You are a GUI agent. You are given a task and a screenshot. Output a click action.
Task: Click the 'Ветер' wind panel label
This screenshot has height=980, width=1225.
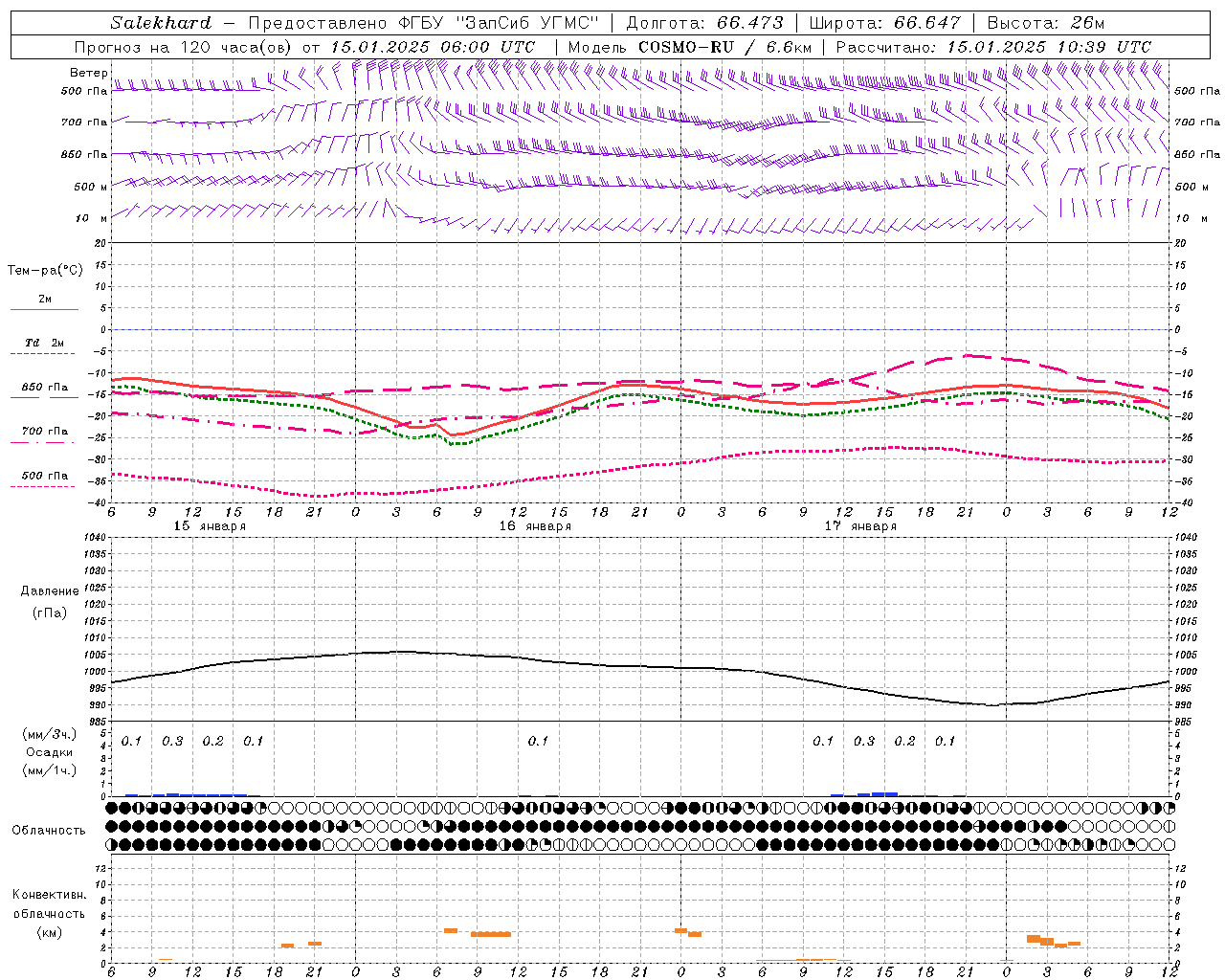point(88,73)
